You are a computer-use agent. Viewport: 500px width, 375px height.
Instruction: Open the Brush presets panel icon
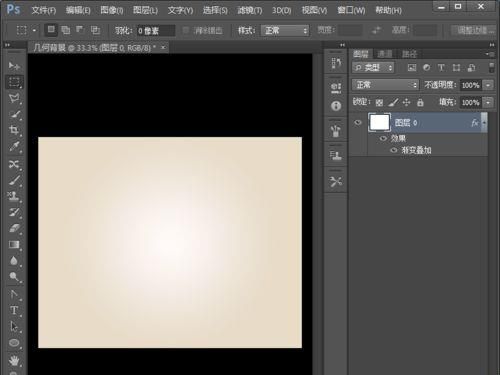click(x=336, y=131)
